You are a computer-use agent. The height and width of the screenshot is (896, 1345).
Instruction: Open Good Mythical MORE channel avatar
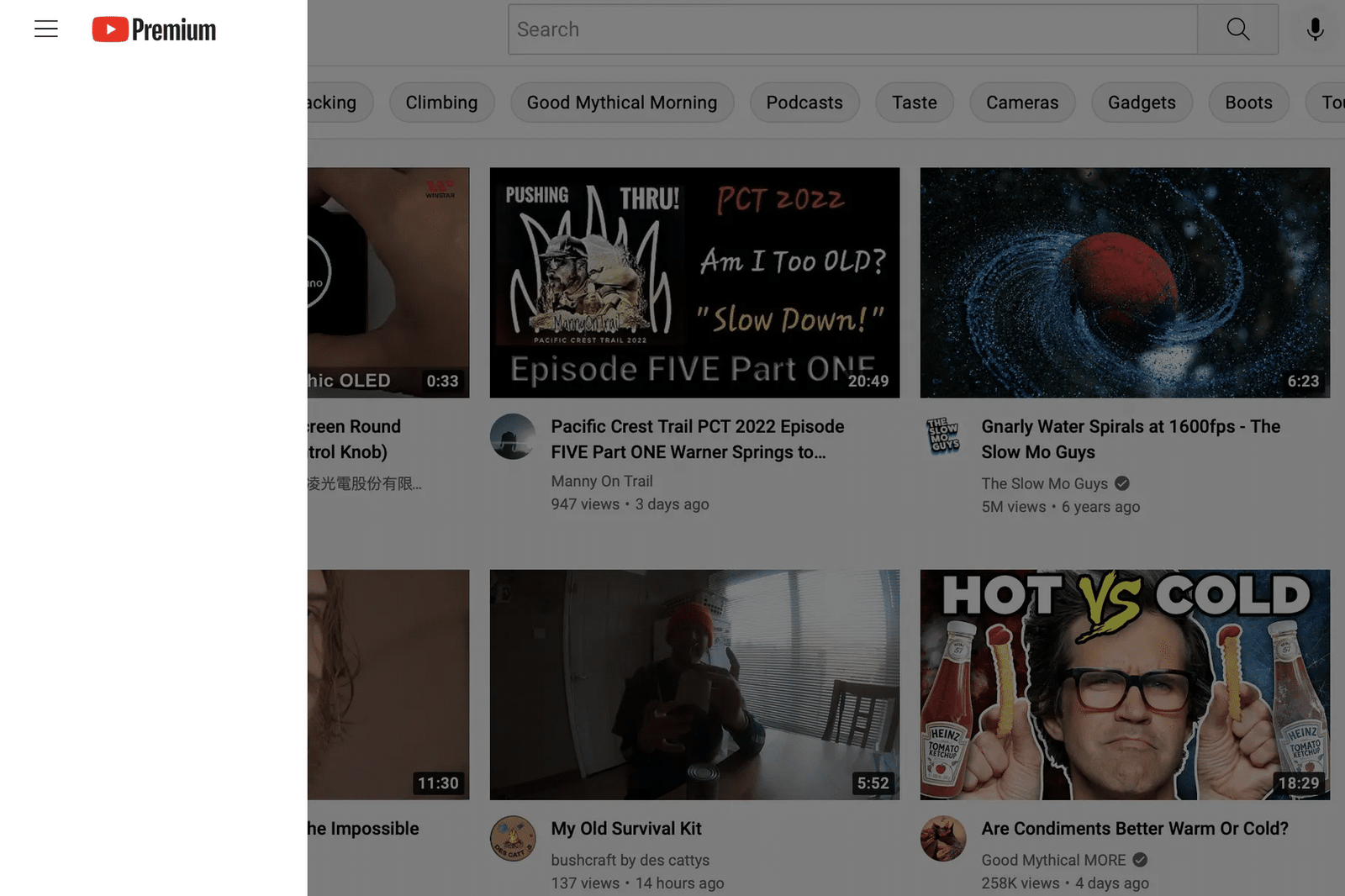tap(943, 838)
